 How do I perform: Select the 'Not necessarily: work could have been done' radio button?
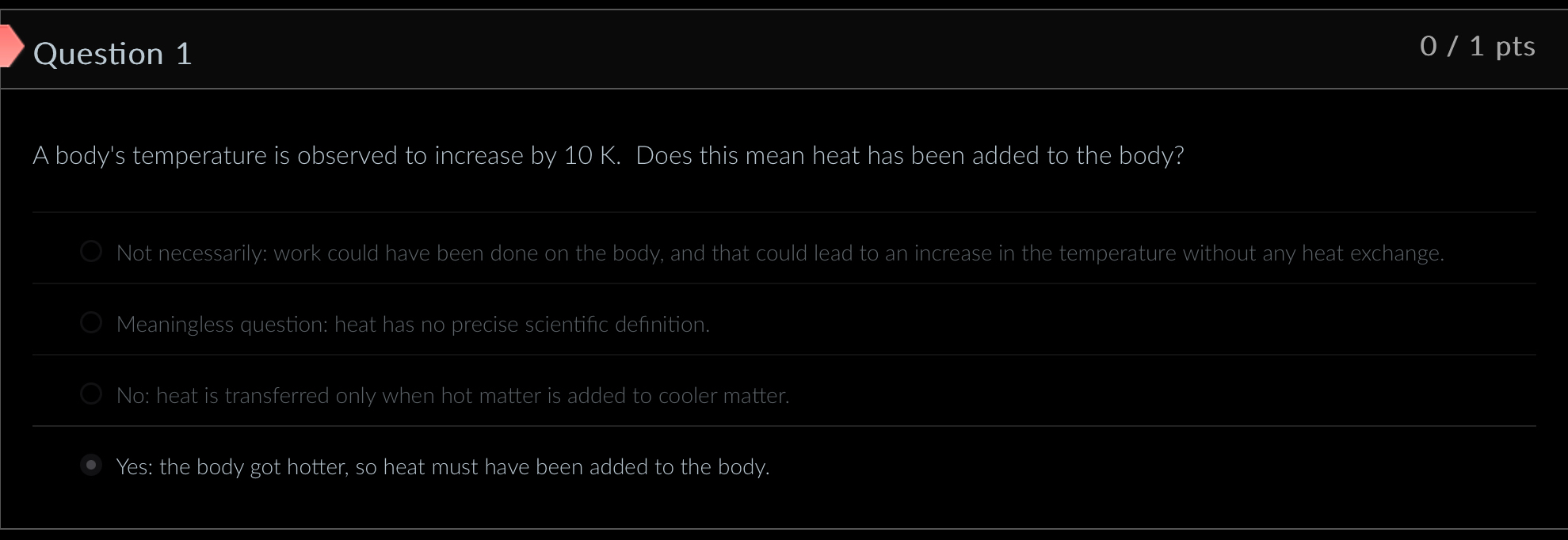(91, 251)
